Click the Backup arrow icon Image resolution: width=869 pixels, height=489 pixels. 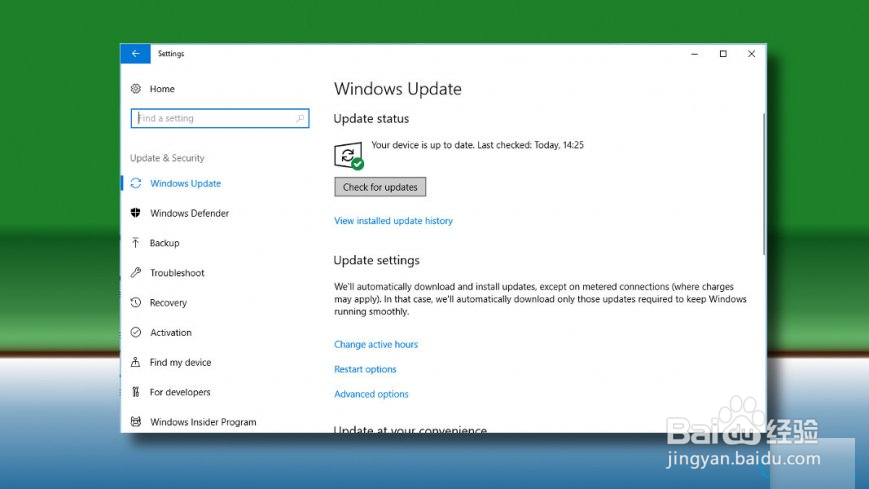click(x=136, y=243)
